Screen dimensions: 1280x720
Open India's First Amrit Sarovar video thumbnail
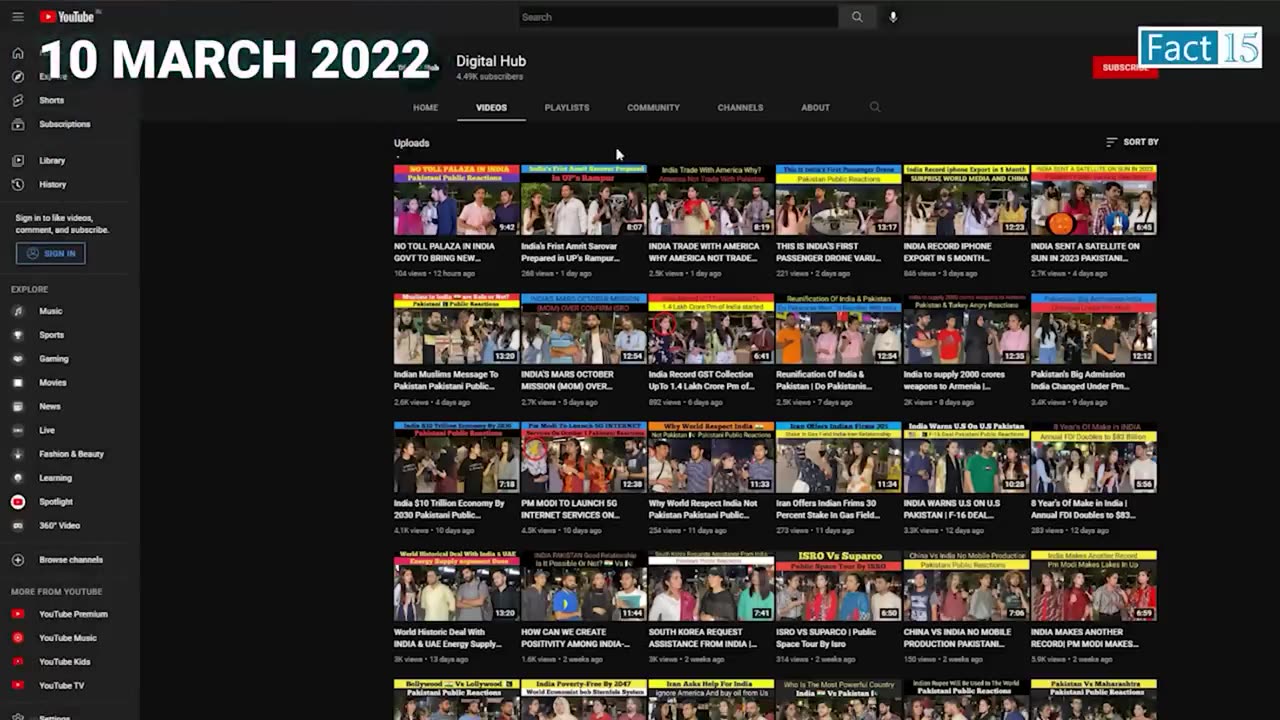point(584,200)
